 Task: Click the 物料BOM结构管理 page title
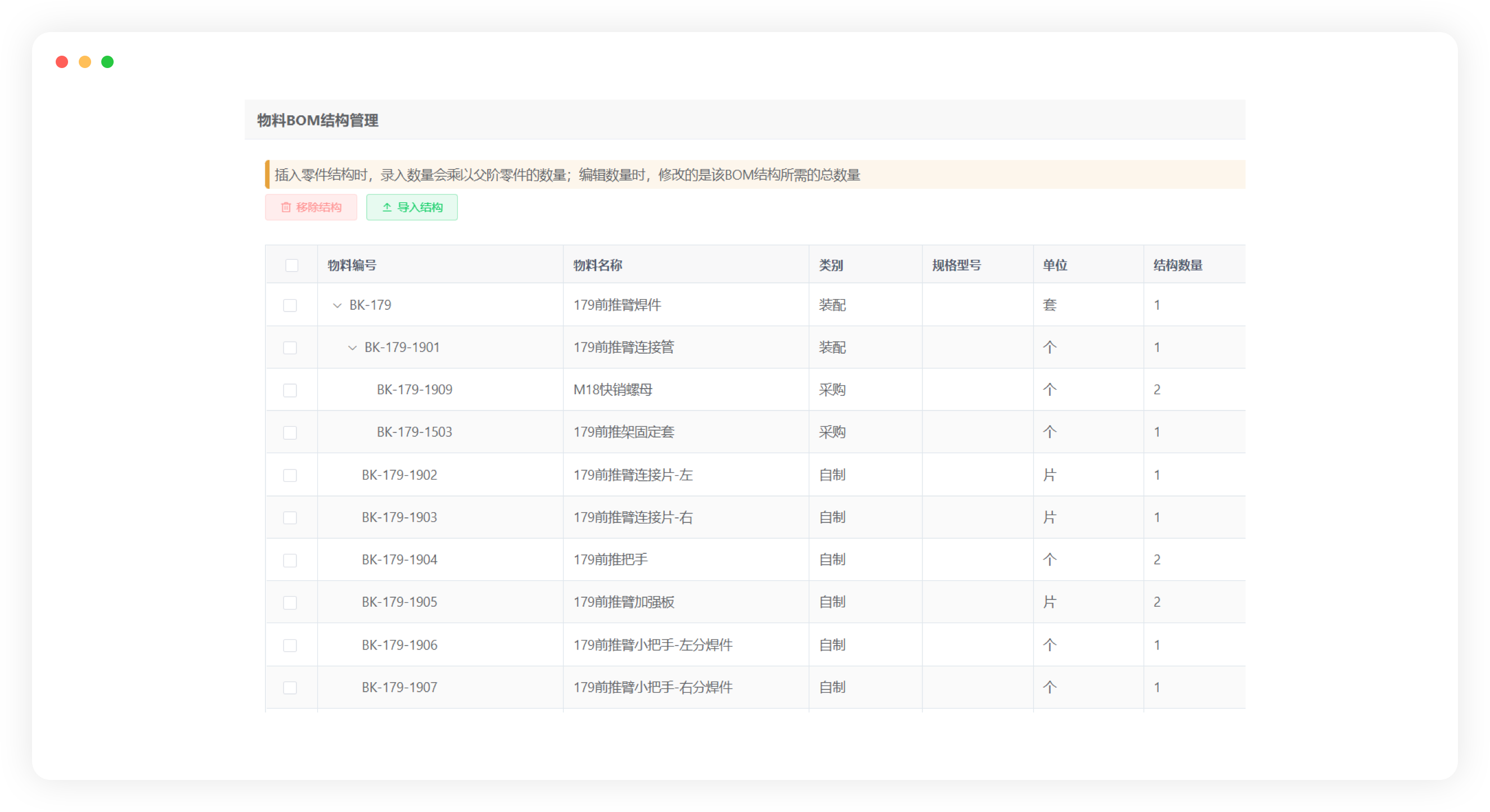click(x=317, y=121)
